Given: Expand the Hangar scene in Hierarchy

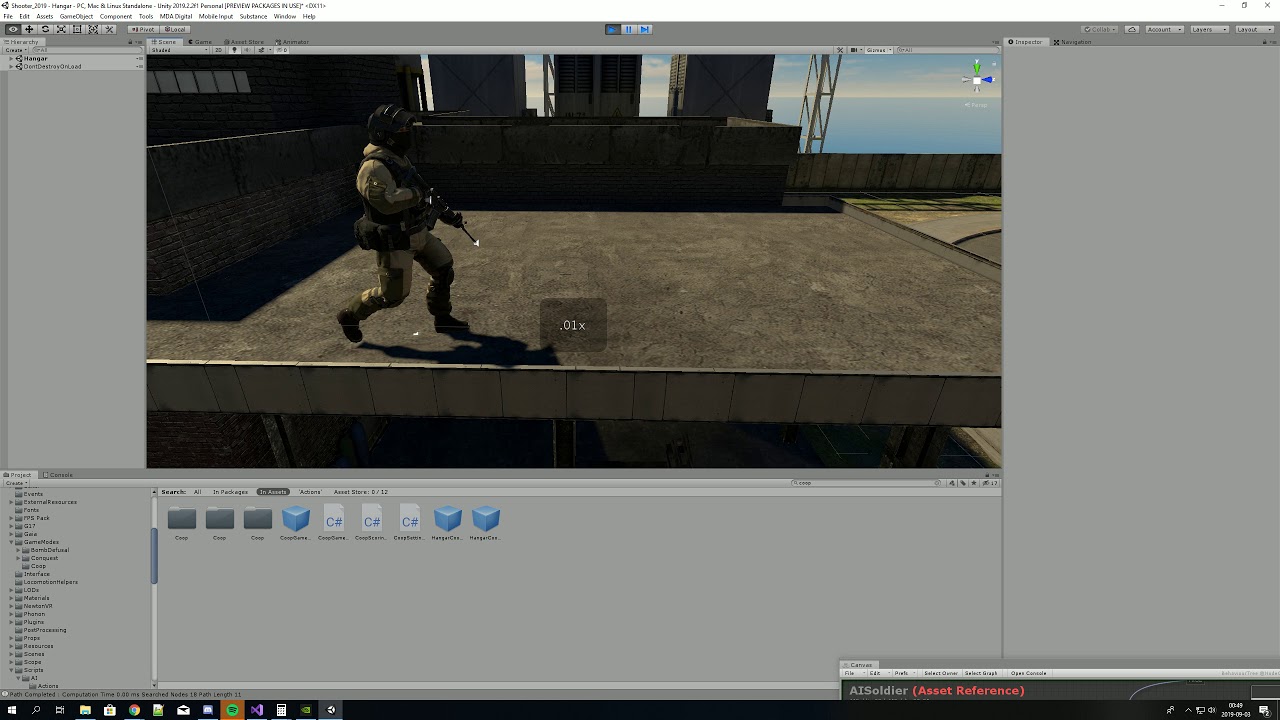Looking at the screenshot, I should click(x=11, y=59).
